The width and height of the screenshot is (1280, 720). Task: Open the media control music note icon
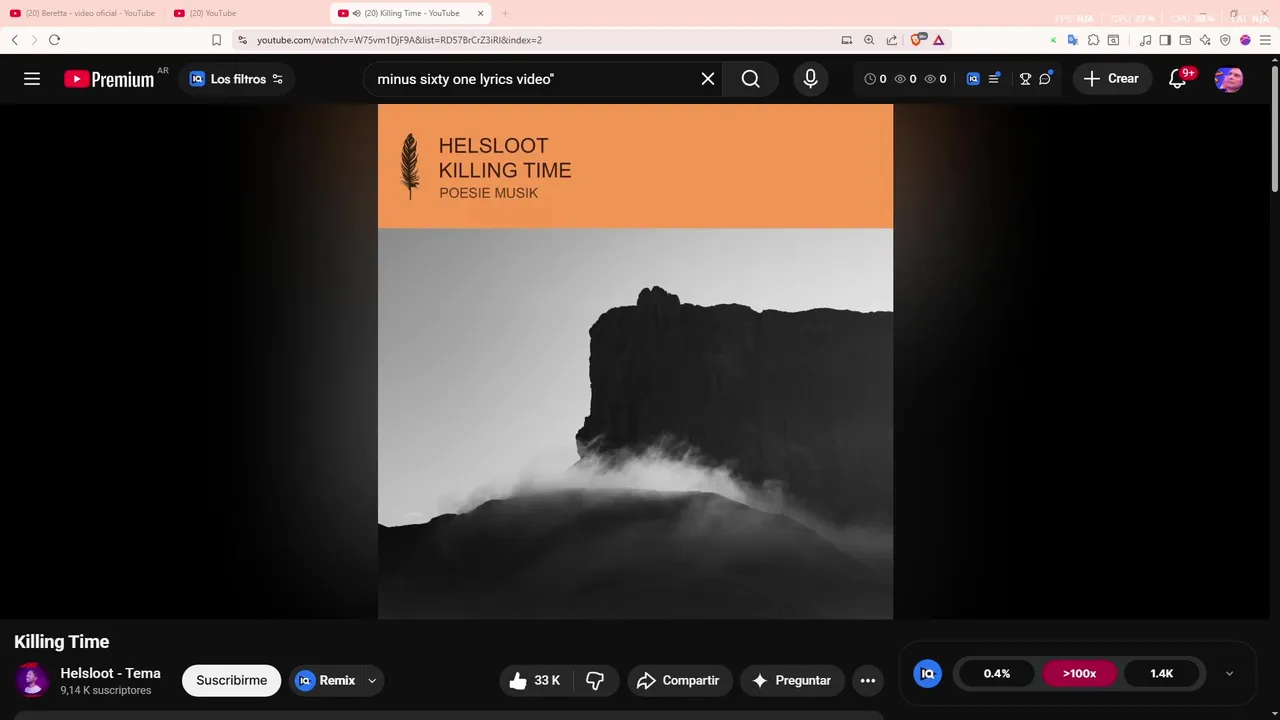[x=1145, y=40]
